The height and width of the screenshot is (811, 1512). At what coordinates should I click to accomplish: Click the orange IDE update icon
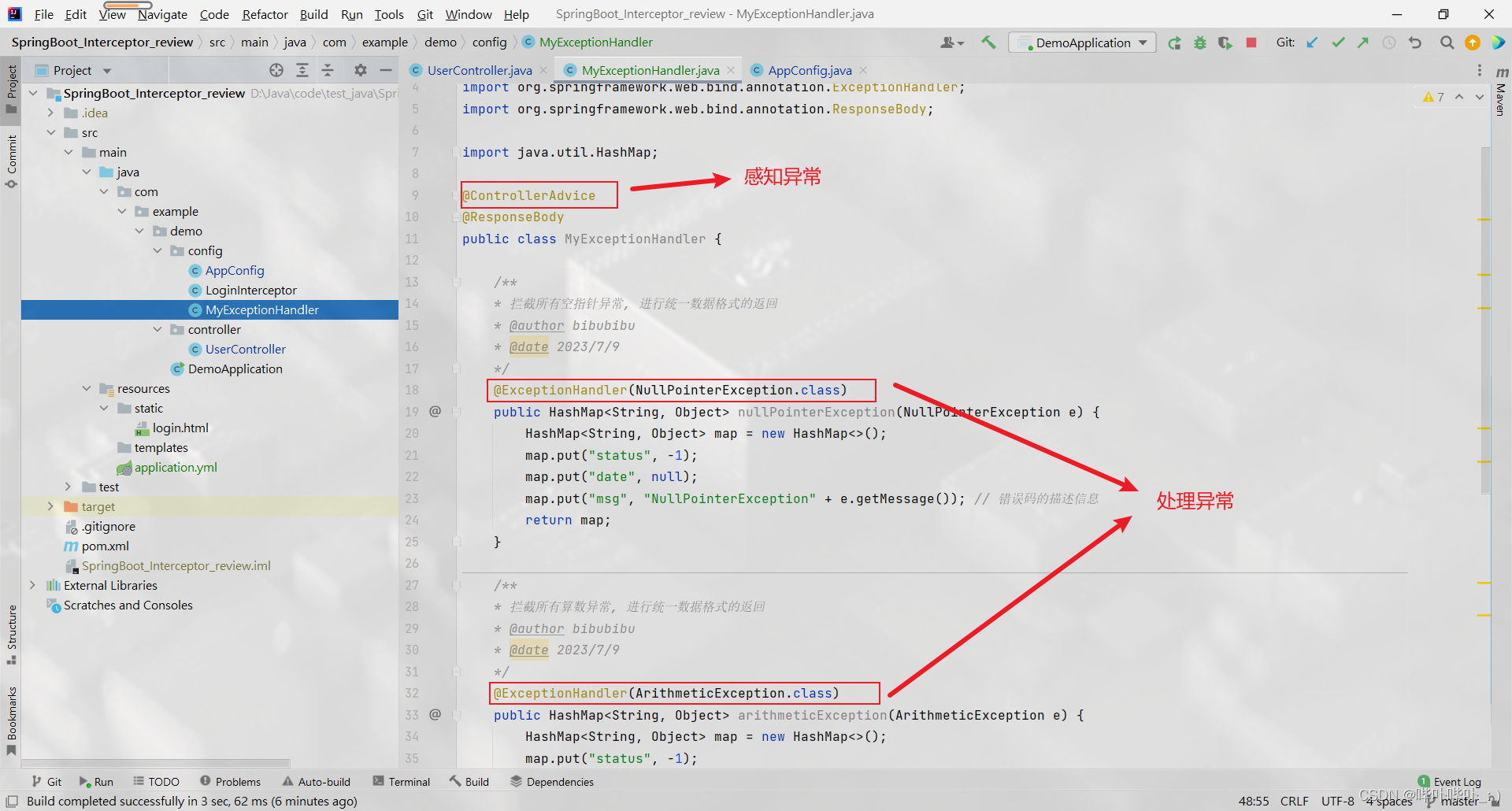pyautogui.click(x=1472, y=43)
